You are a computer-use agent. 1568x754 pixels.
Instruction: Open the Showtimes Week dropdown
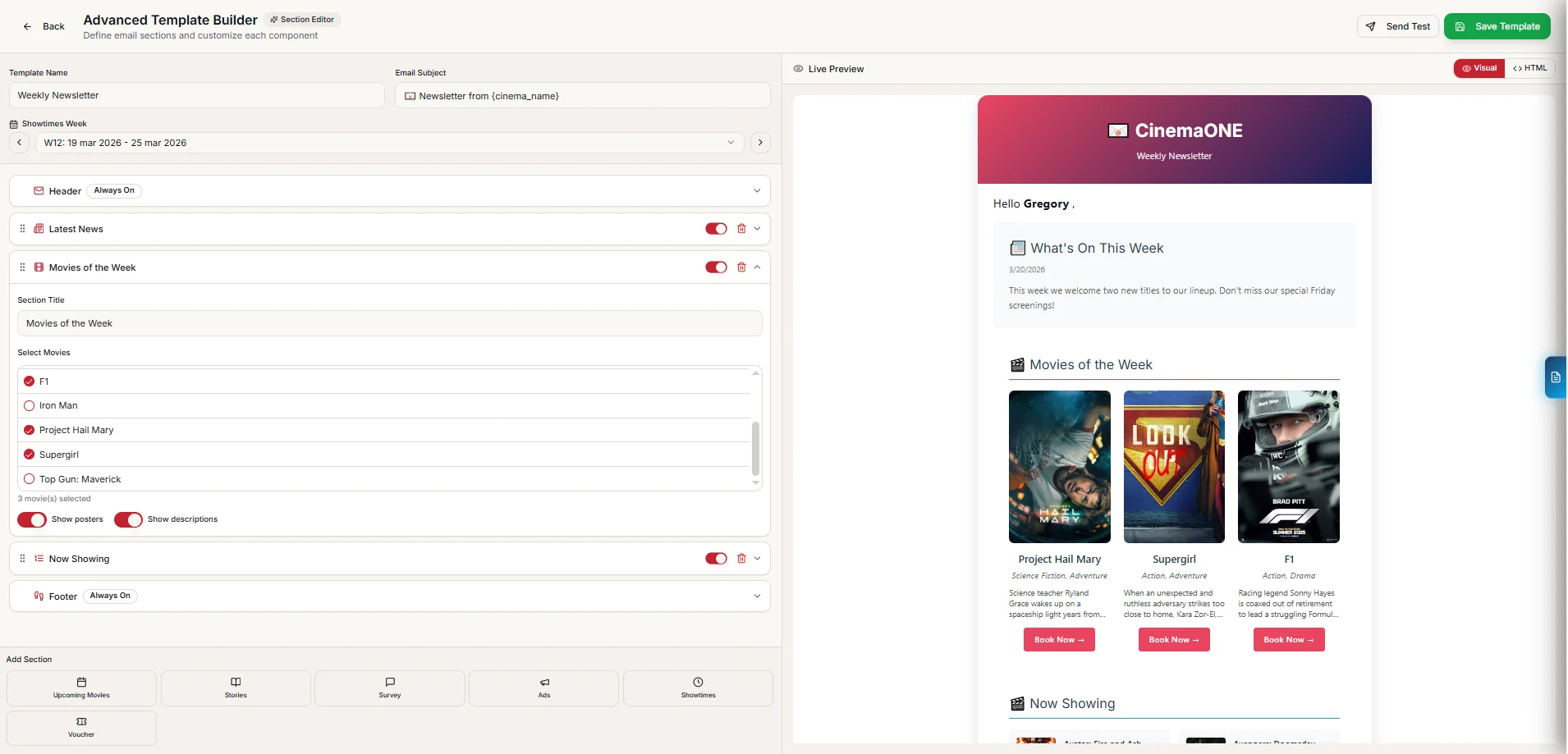click(x=389, y=143)
